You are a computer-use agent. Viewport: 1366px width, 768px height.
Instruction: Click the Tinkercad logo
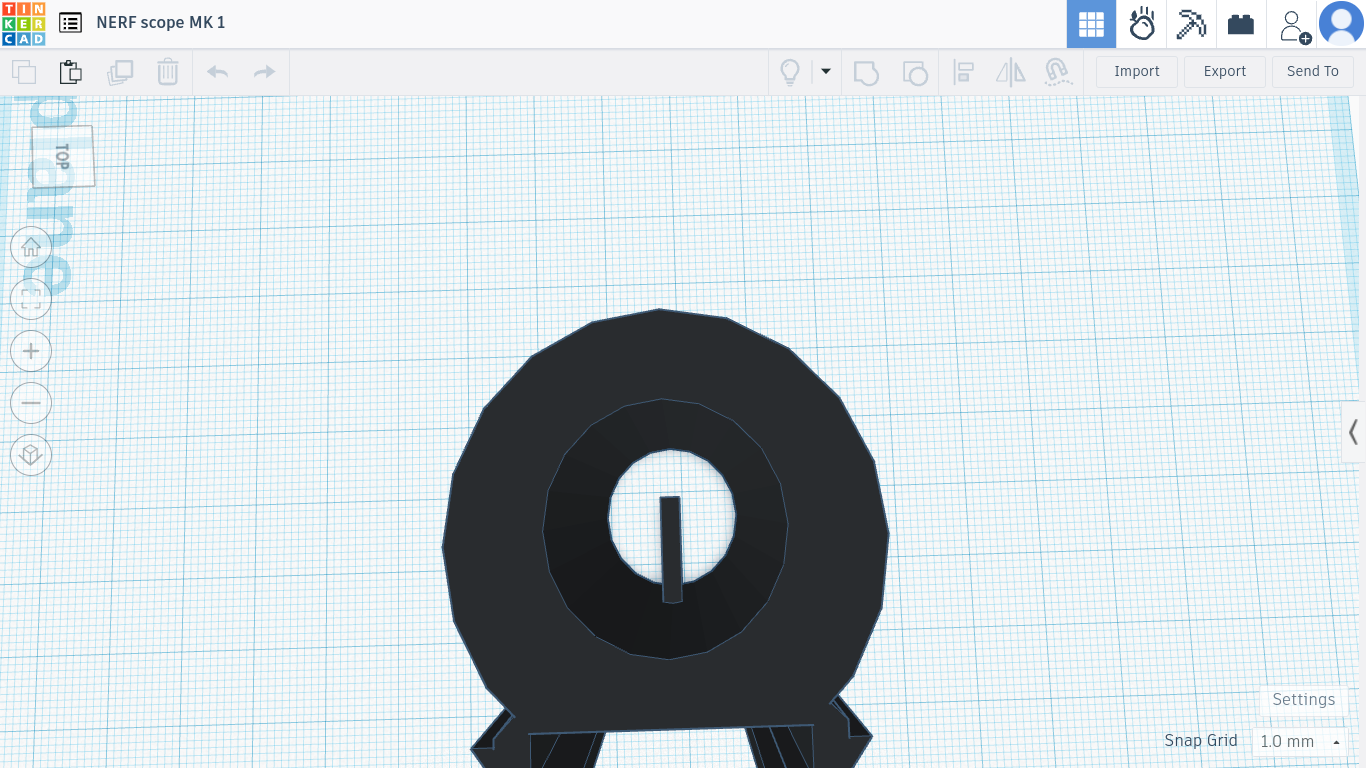pos(23,24)
